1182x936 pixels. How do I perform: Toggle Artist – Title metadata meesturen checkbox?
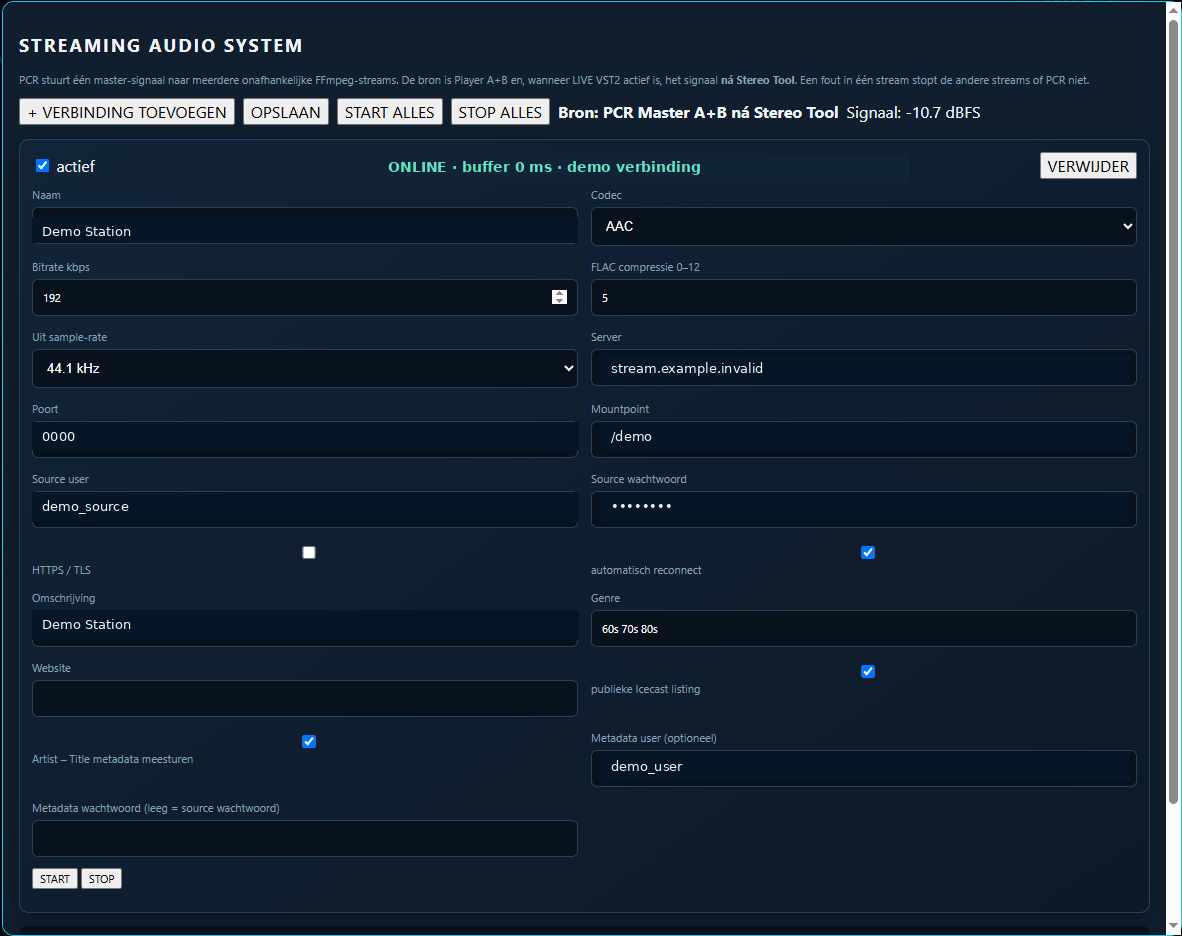(309, 742)
